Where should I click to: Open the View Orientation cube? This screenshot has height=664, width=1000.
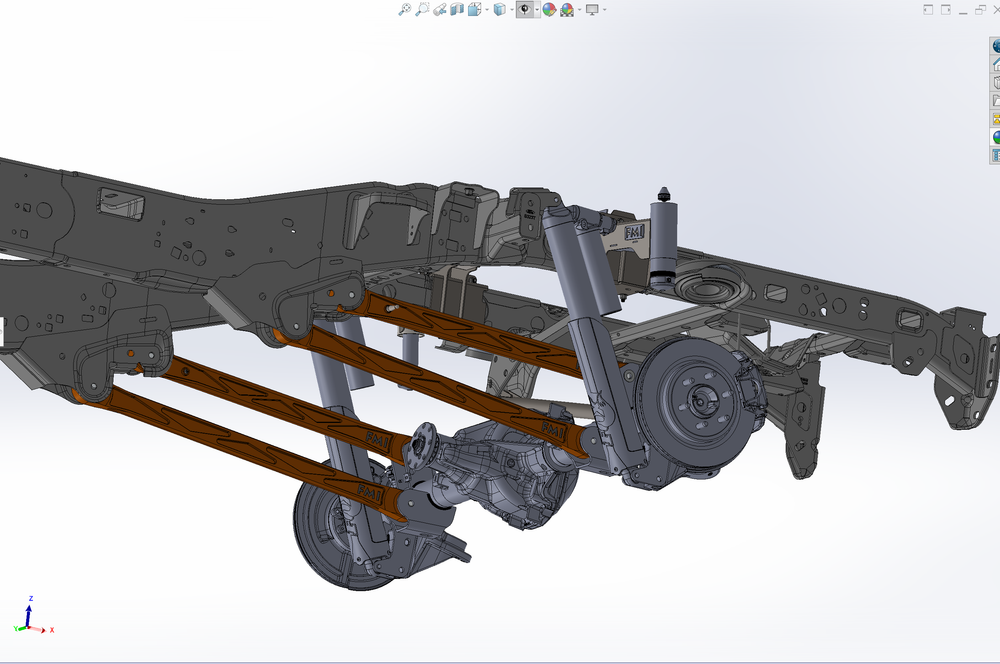tap(476, 10)
